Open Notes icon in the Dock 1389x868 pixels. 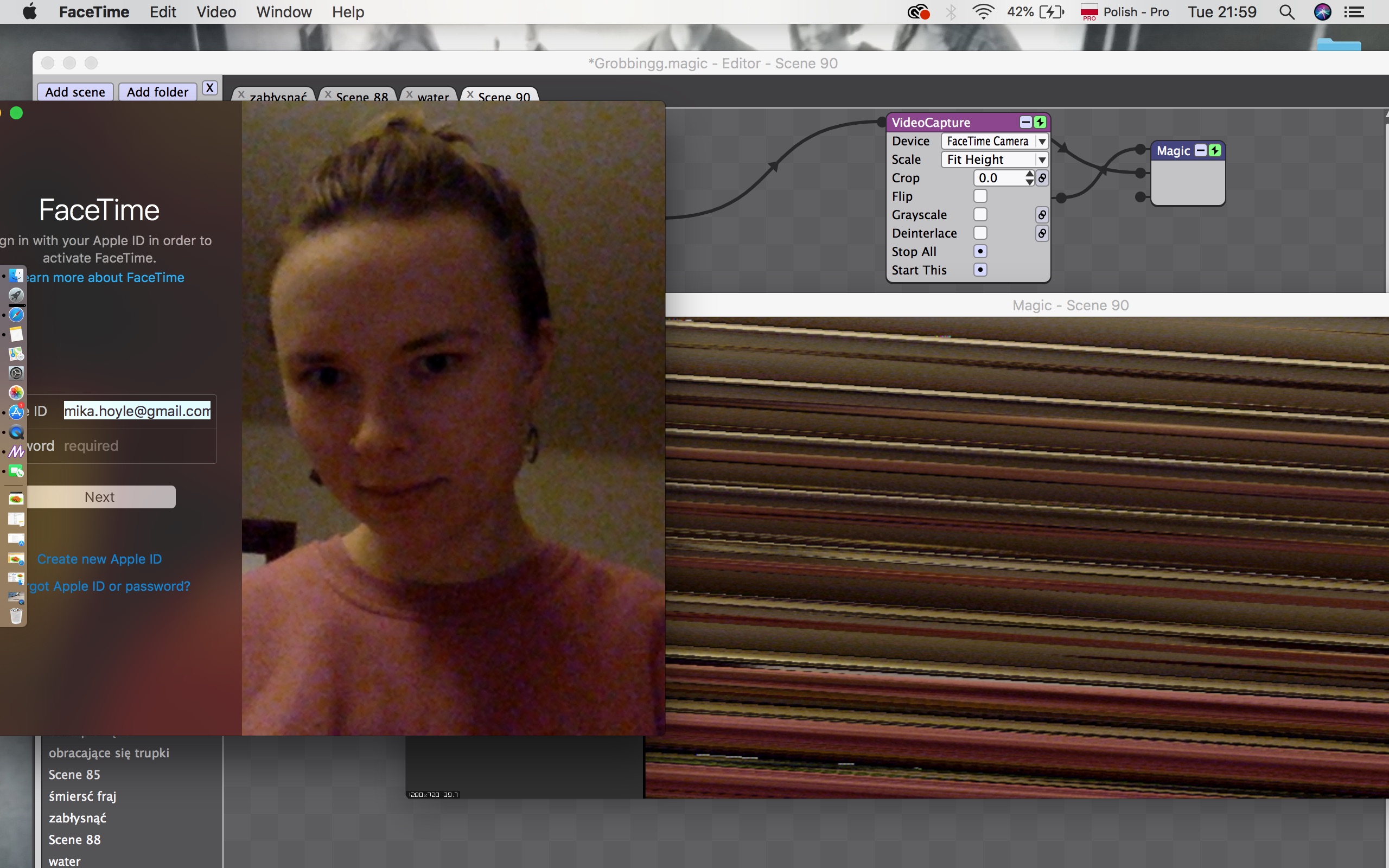point(16,334)
